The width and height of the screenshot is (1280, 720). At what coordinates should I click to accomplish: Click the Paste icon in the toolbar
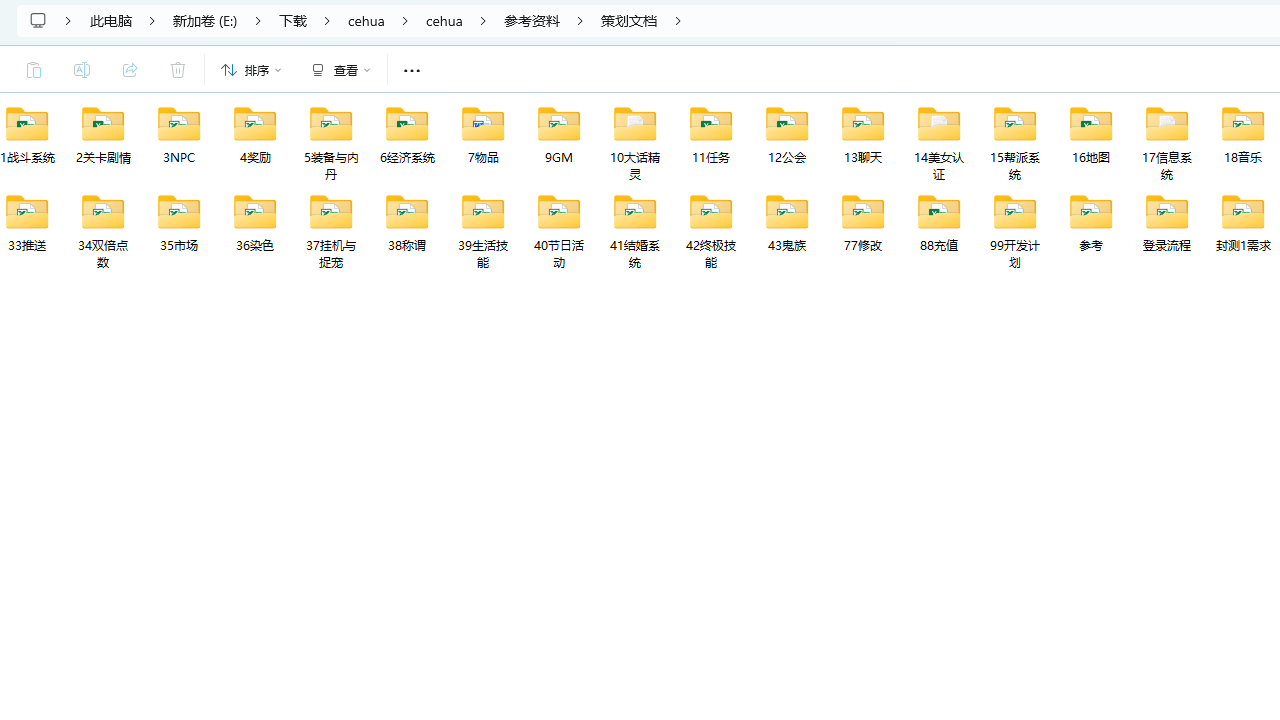click(x=34, y=70)
